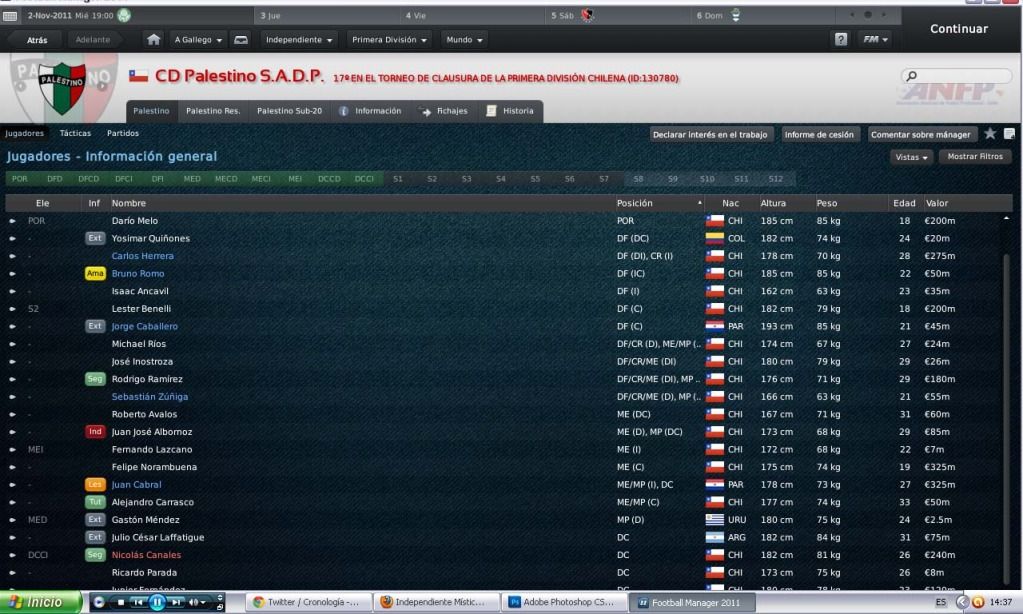Click the green club crest beside 19:00

point(123,15)
